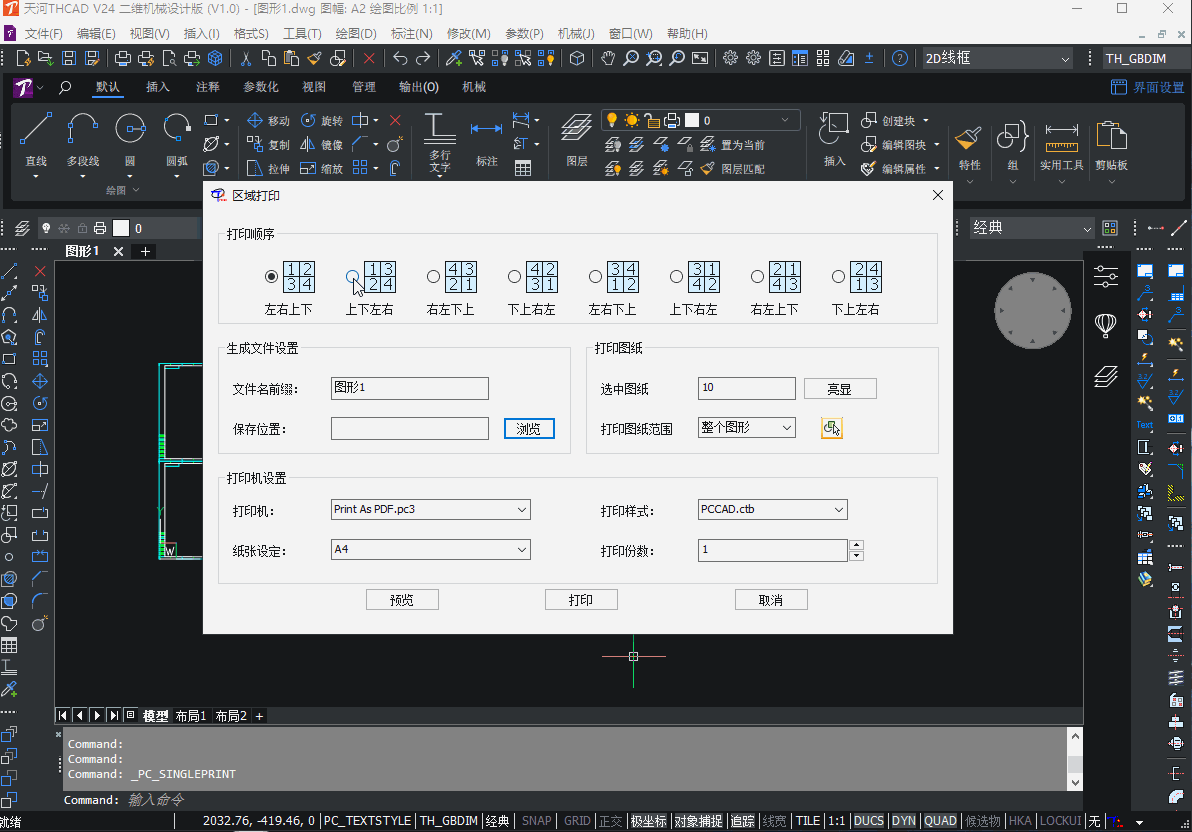Click the 打印 print button
This screenshot has height=832, width=1192.
tap(581, 600)
